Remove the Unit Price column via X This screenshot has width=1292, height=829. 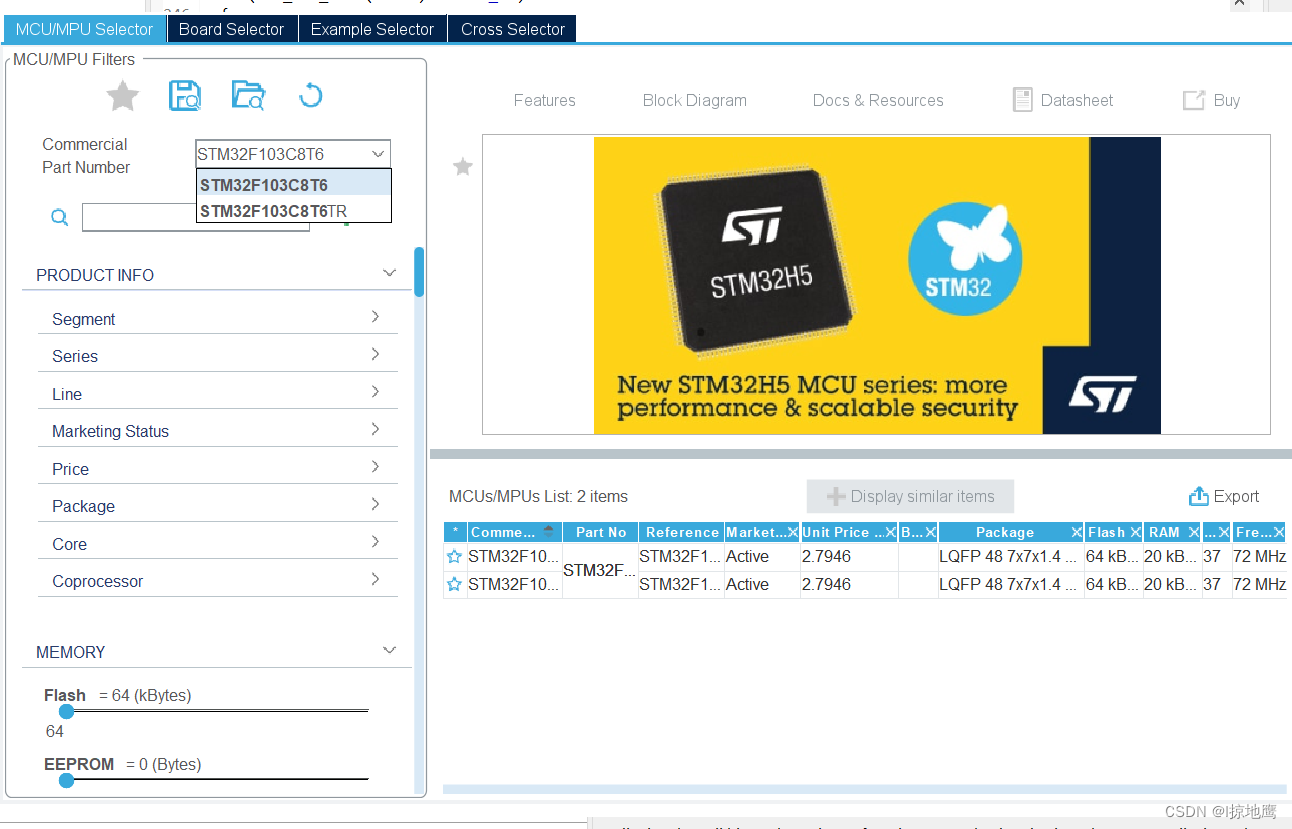tap(890, 533)
